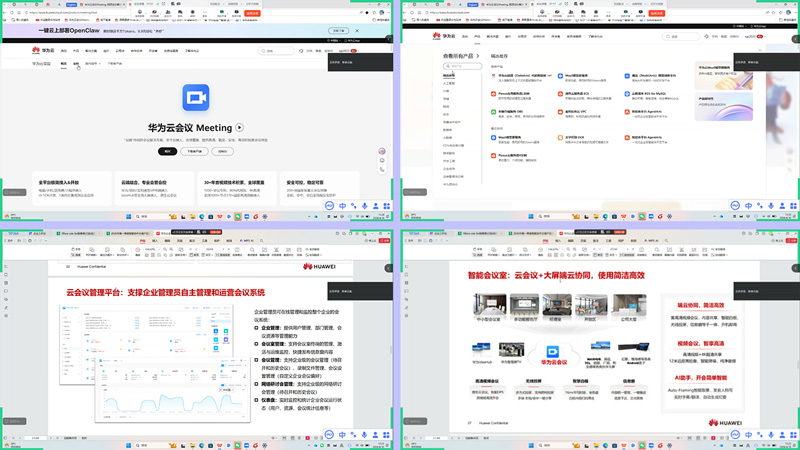Click the blue 华为云会议 icon in the smart meeting room slide
This screenshot has width=800, height=450.
(x=554, y=351)
